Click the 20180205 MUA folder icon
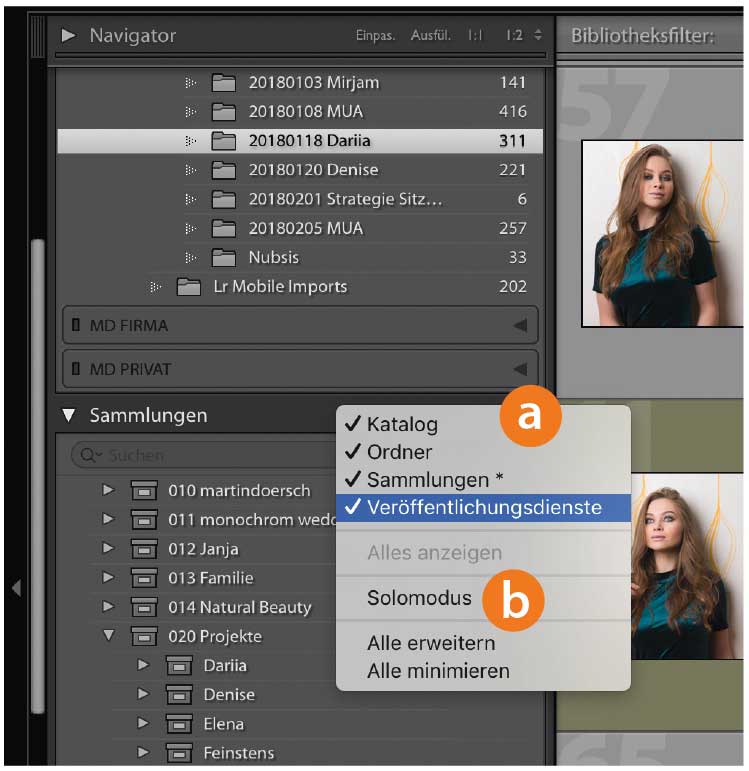 point(224,228)
